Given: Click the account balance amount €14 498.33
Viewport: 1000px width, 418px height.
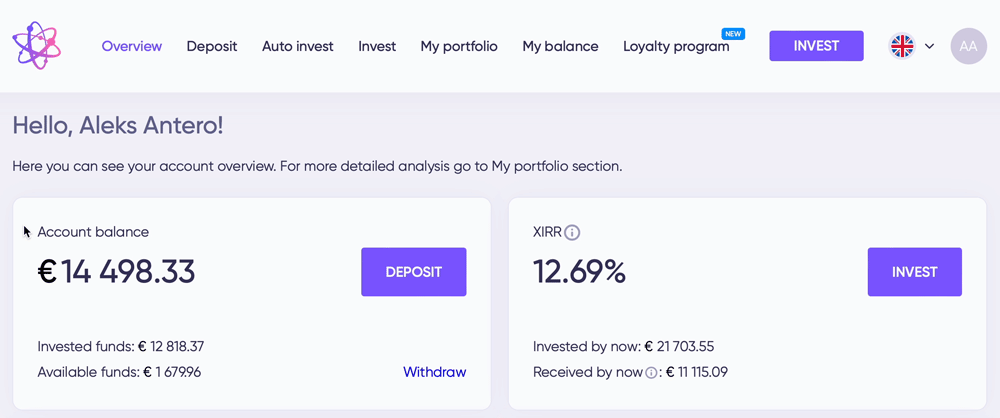Looking at the screenshot, I should (x=116, y=272).
